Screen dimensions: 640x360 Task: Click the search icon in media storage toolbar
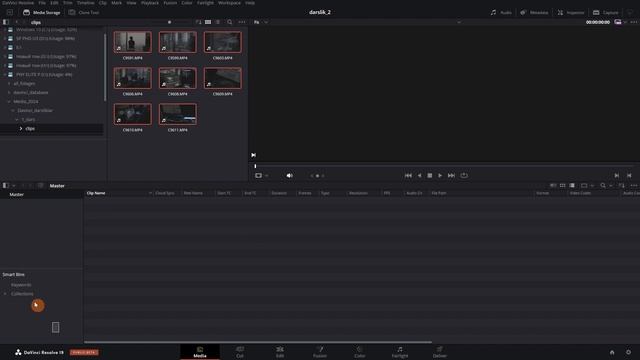tap(230, 22)
